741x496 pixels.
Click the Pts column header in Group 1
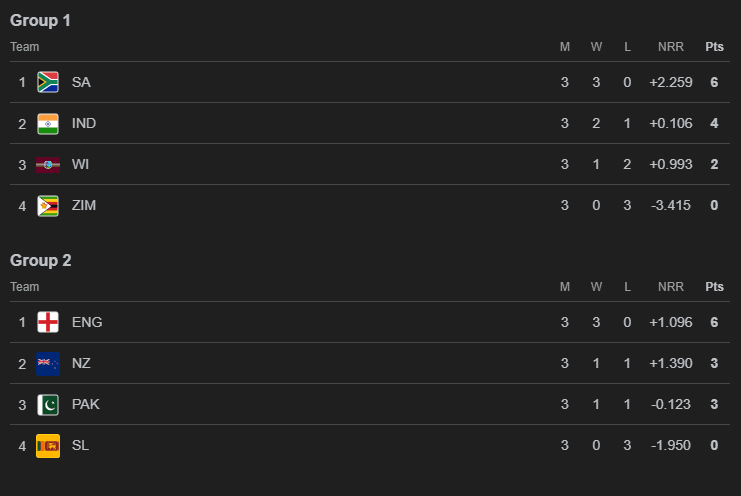(x=714, y=47)
